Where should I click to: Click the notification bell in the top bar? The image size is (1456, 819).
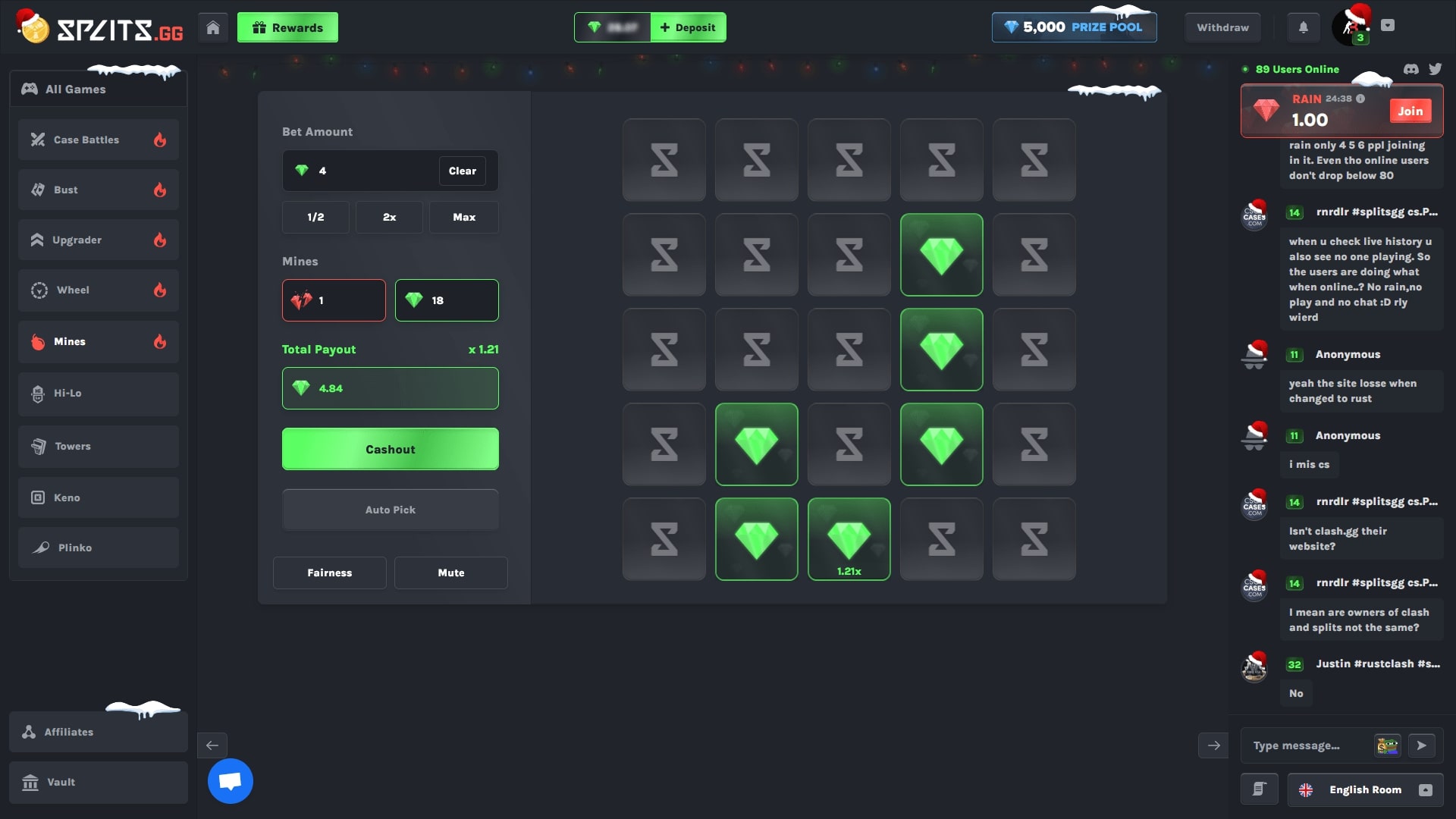tap(1304, 27)
